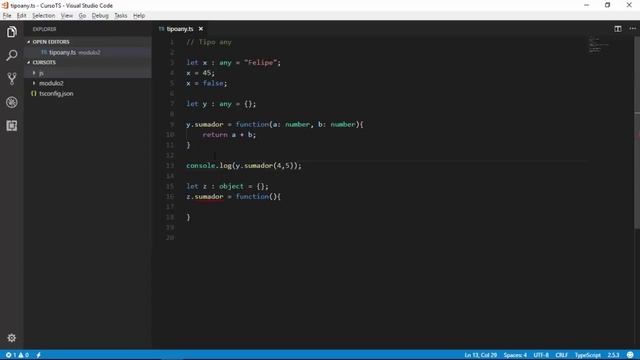Open the File menu
The image size is (640, 360).
(7, 16)
